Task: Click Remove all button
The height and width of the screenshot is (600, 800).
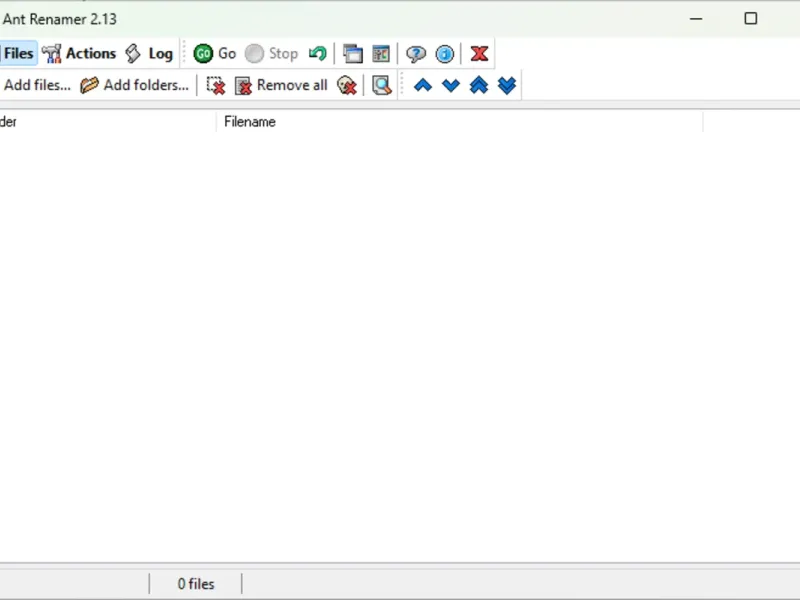Action: click(x=281, y=85)
